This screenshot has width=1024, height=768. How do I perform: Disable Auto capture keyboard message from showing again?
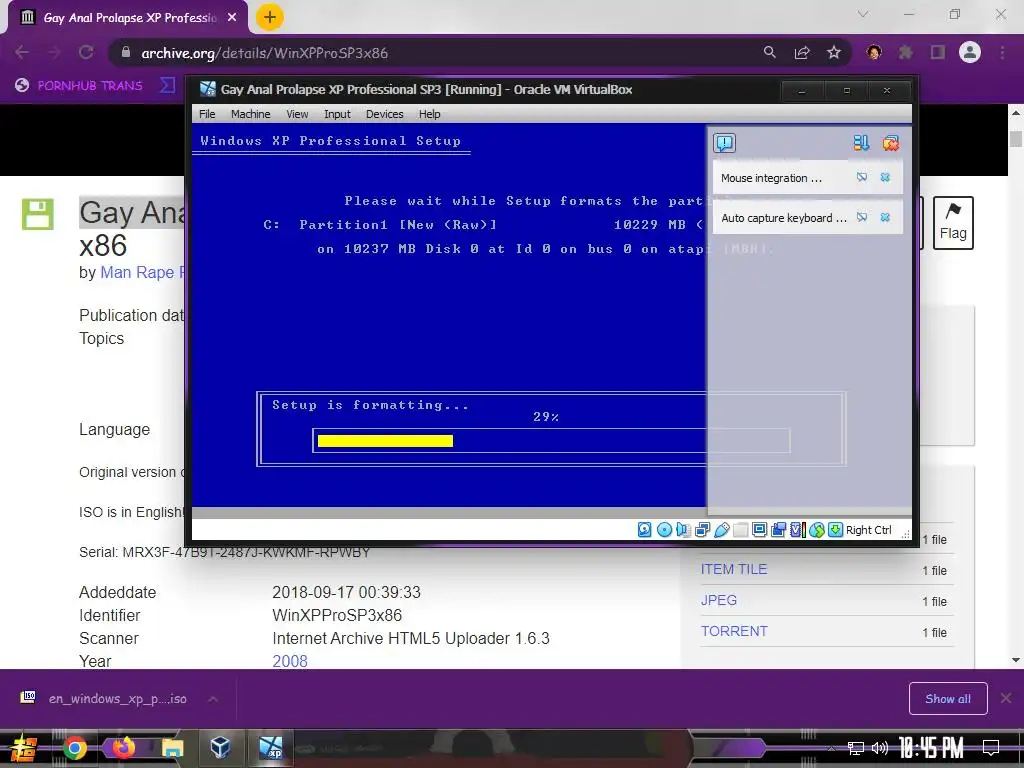click(862, 217)
